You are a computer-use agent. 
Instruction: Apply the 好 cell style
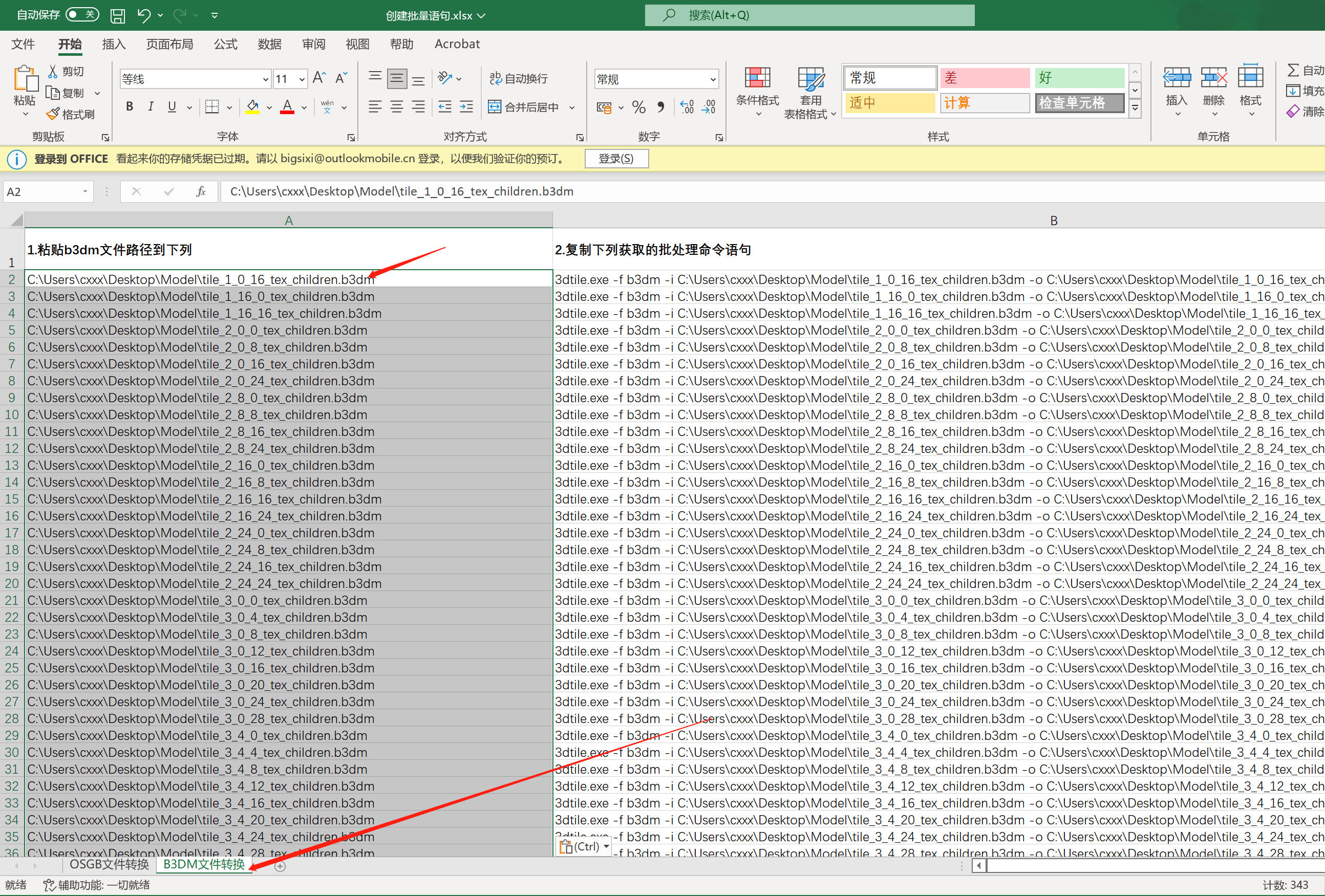[1080, 77]
